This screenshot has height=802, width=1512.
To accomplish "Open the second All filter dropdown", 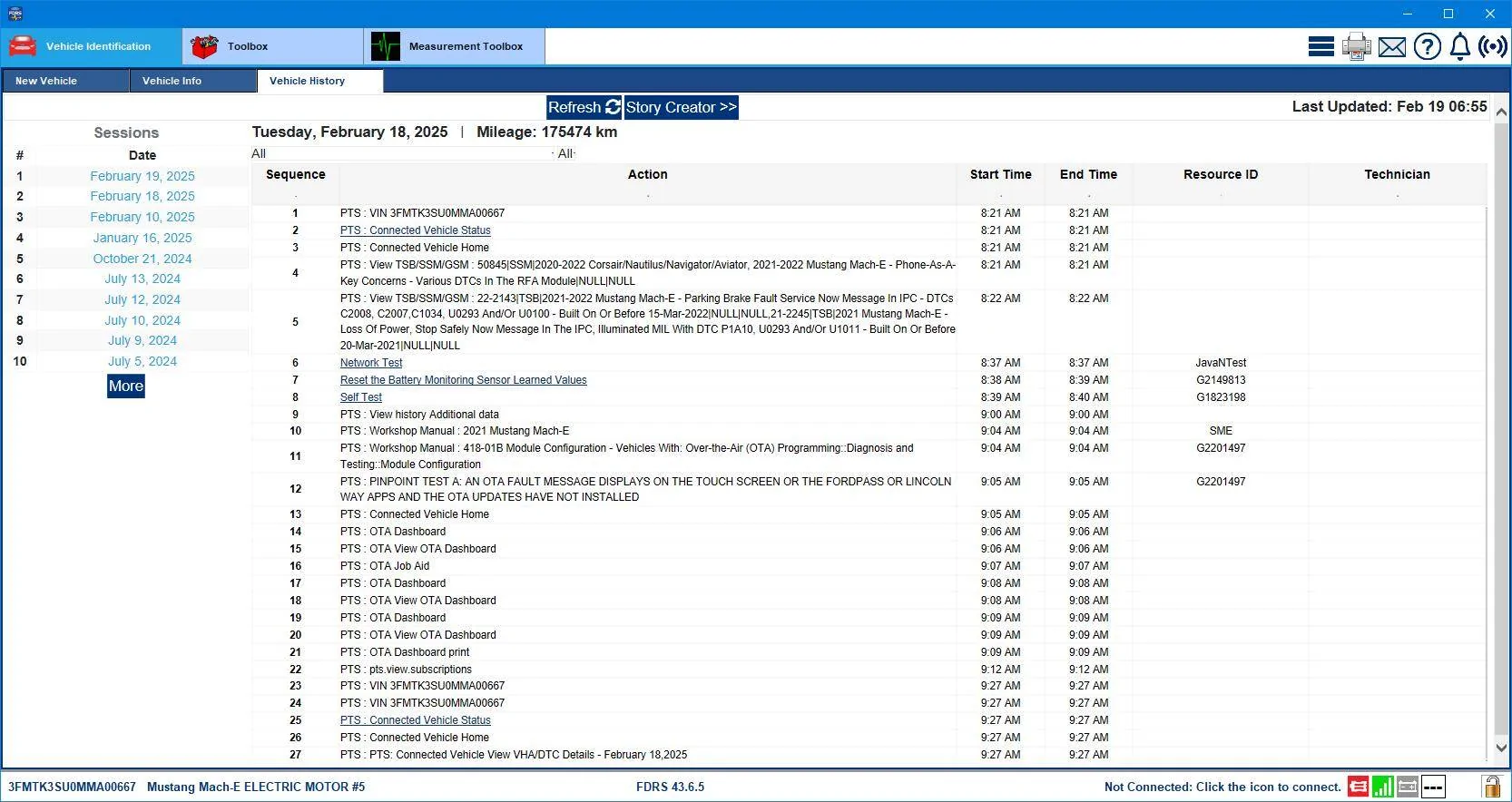I will click(x=566, y=153).
